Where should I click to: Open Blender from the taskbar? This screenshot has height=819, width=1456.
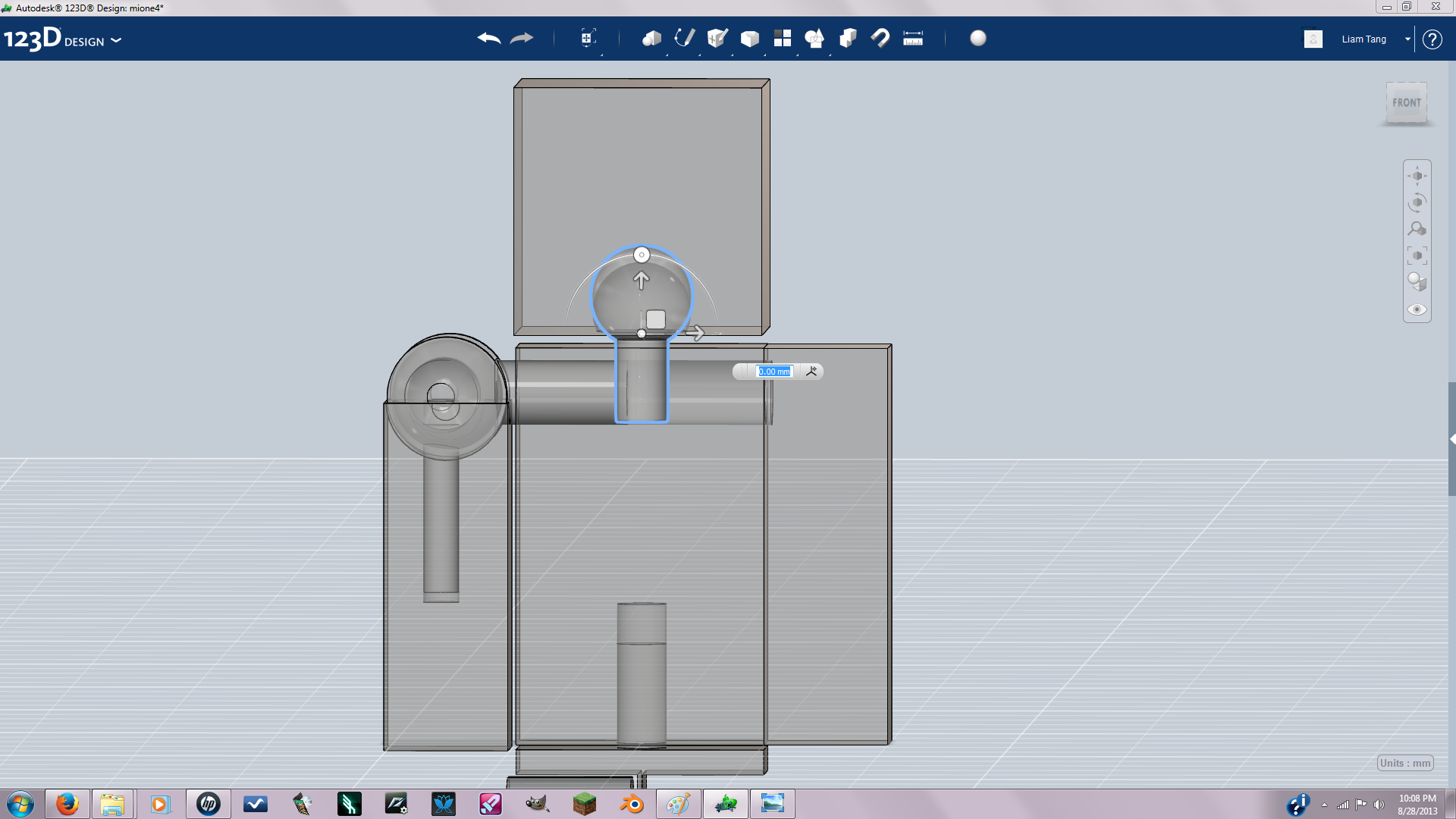[x=631, y=804]
